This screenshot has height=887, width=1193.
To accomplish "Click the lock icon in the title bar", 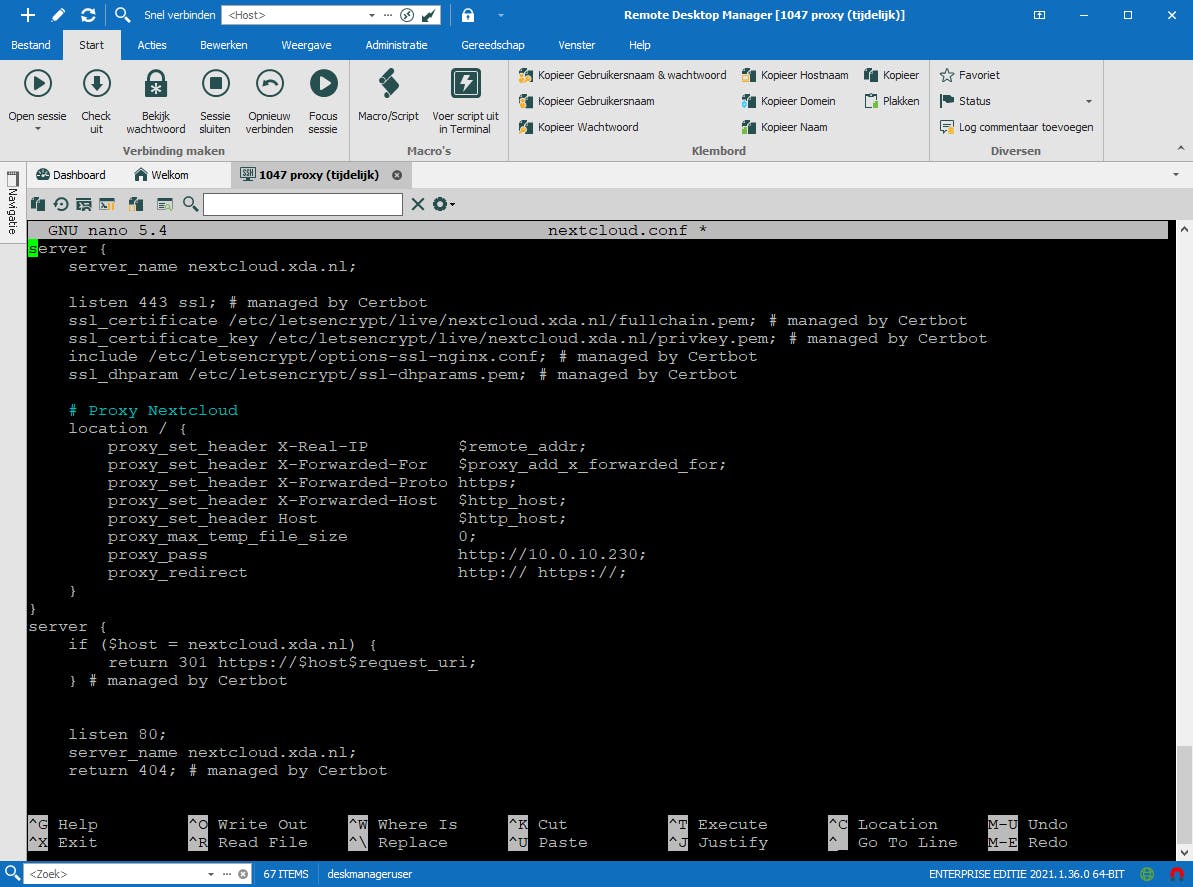I will click(x=468, y=15).
